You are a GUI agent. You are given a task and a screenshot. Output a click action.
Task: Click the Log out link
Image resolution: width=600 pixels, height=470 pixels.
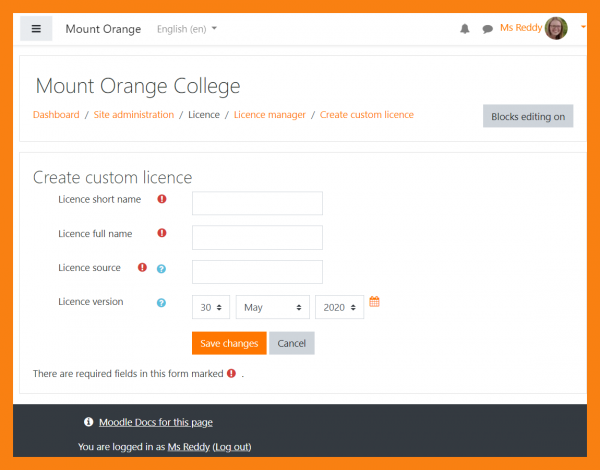click(x=232, y=446)
